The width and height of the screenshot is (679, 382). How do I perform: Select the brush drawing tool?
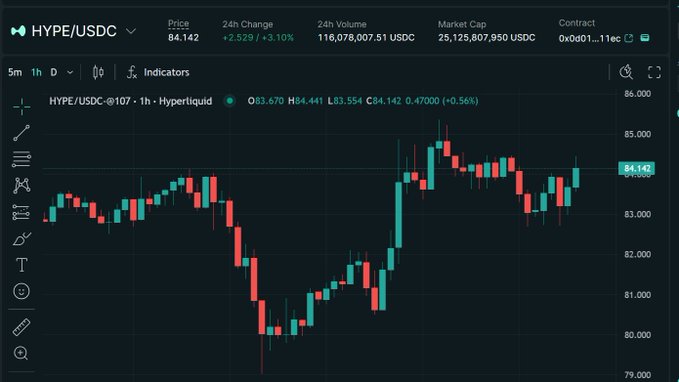21,239
